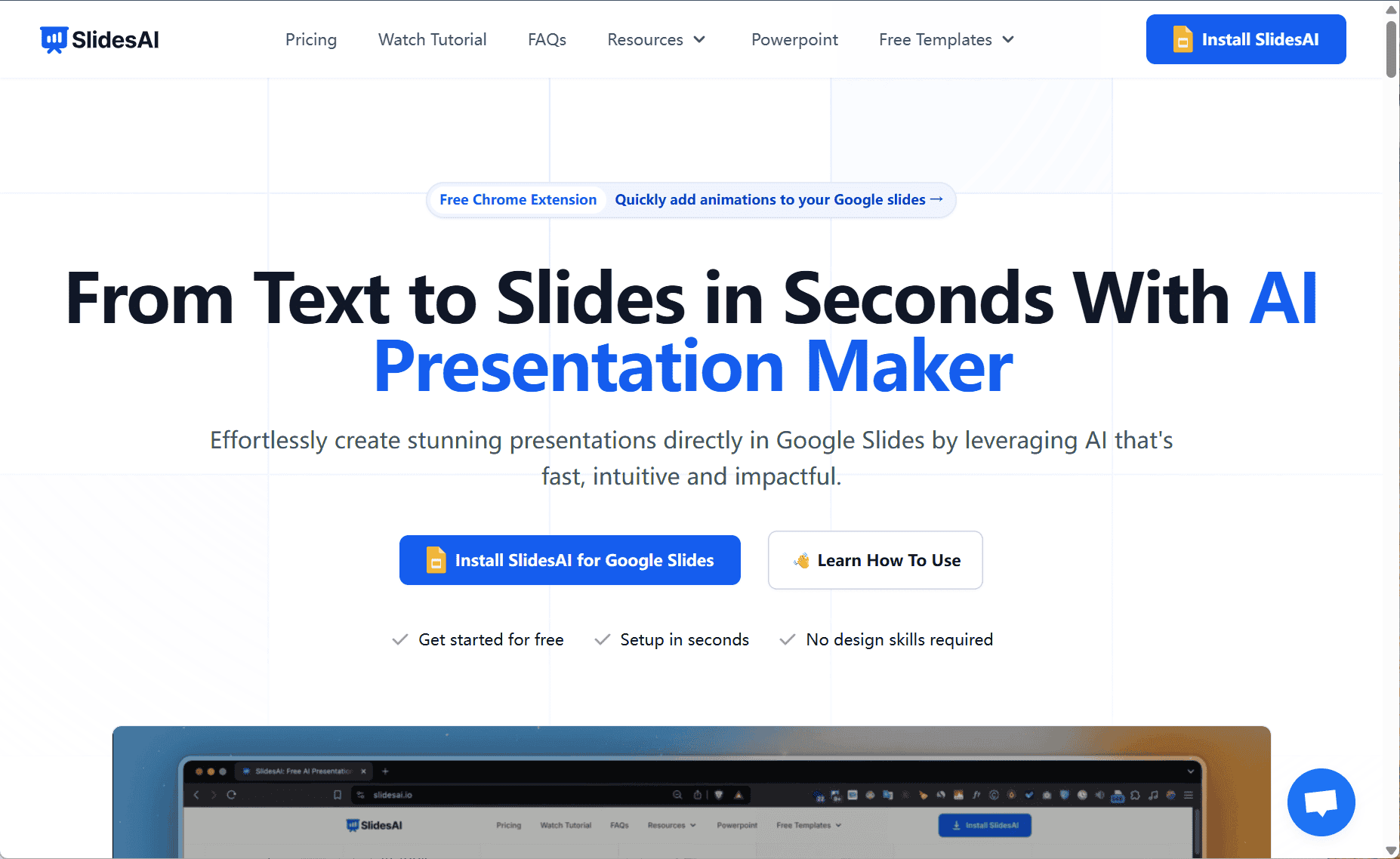Select Pricing in the navigation bar
Image resolution: width=1400 pixels, height=859 pixels.
pos(310,39)
